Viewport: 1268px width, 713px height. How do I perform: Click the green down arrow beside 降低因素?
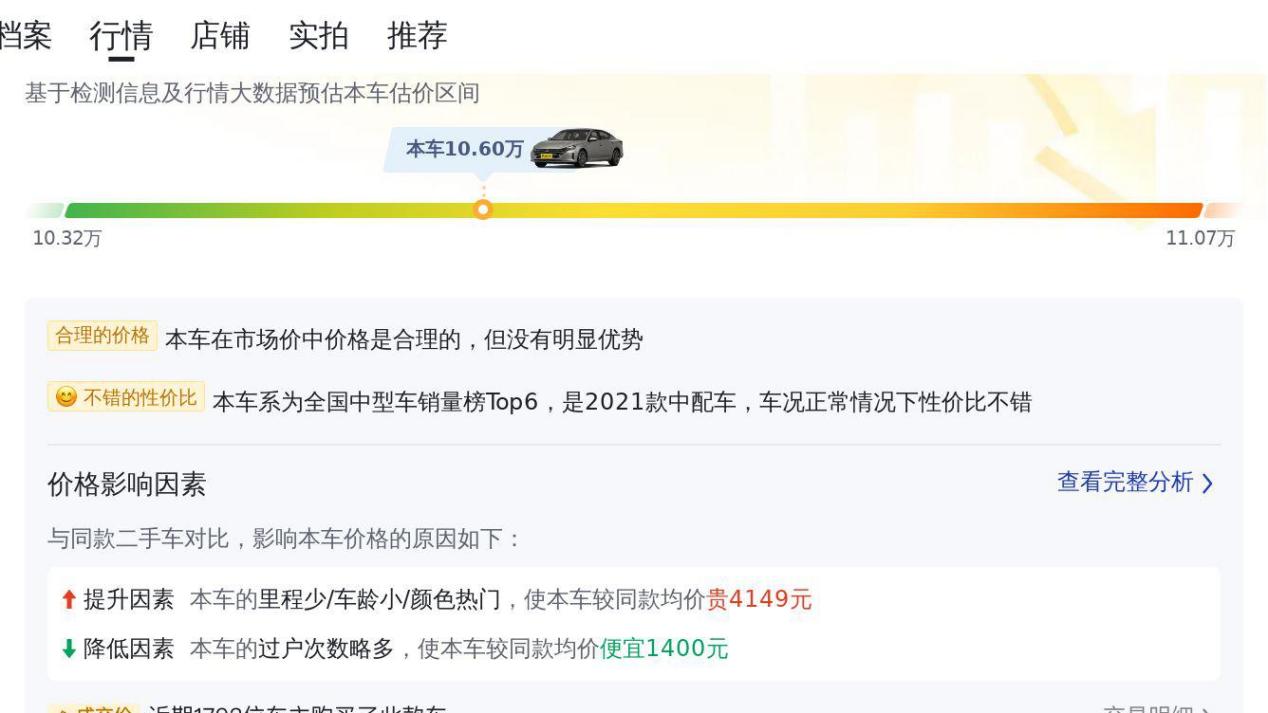point(67,649)
